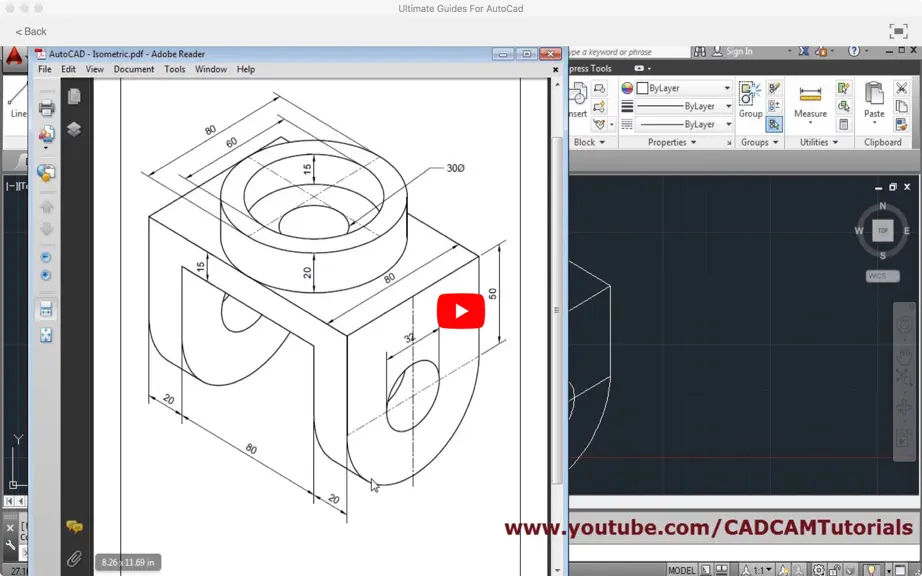Toggle fullscreen icon at top right
The width and height of the screenshot is (922, 576).
pos(898,31)
